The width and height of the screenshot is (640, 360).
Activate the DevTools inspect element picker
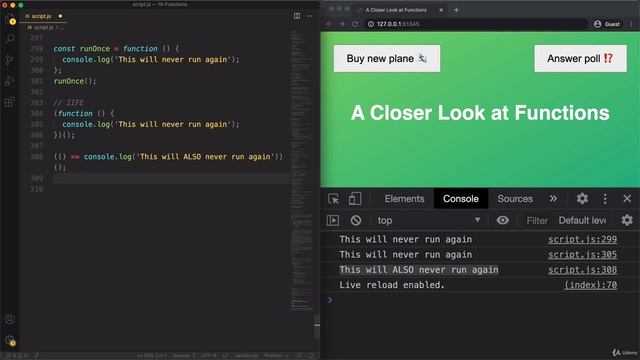point(333,199)
